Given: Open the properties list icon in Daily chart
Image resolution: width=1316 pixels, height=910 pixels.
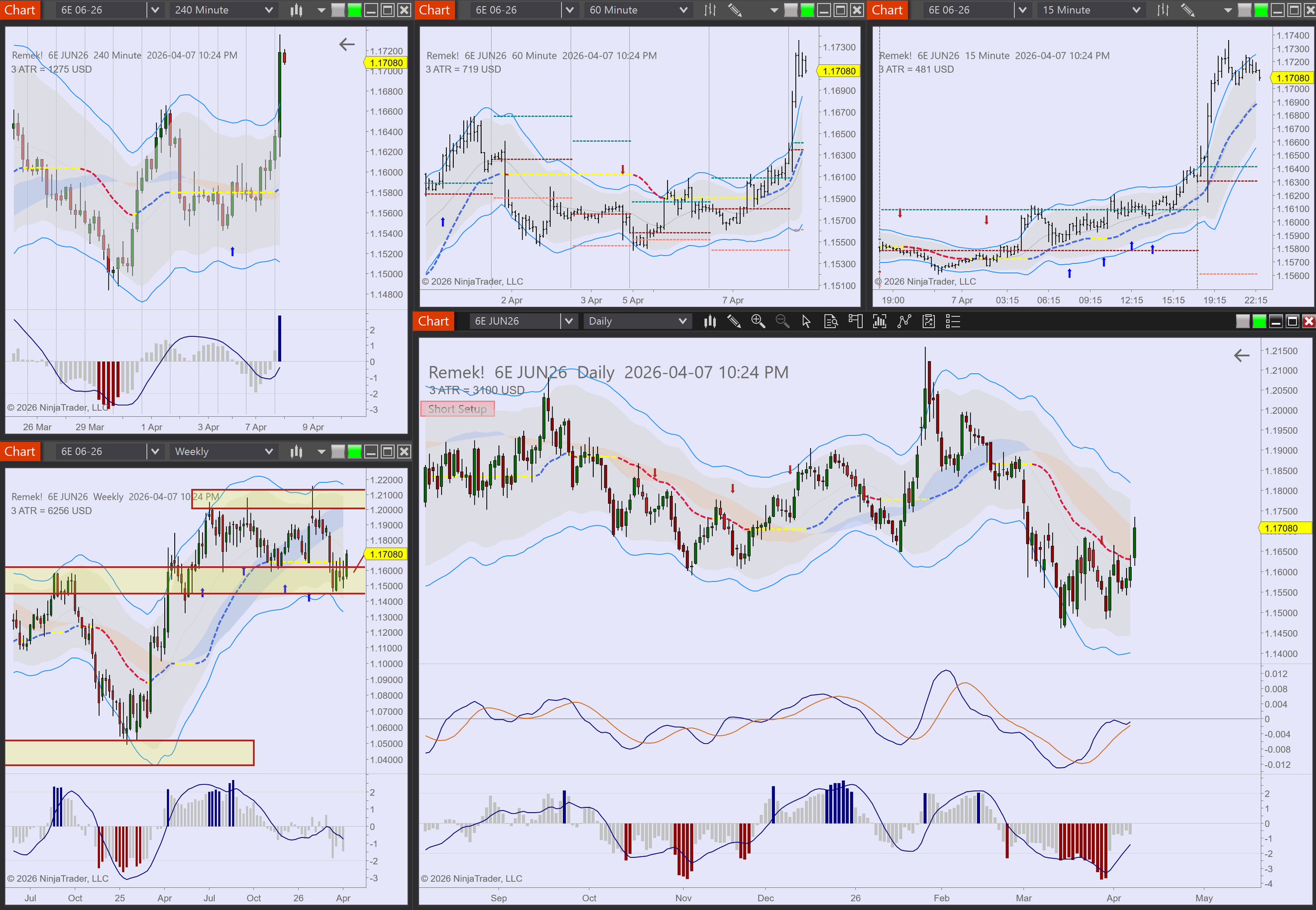Looking at the screenshot, I should 953,321.
